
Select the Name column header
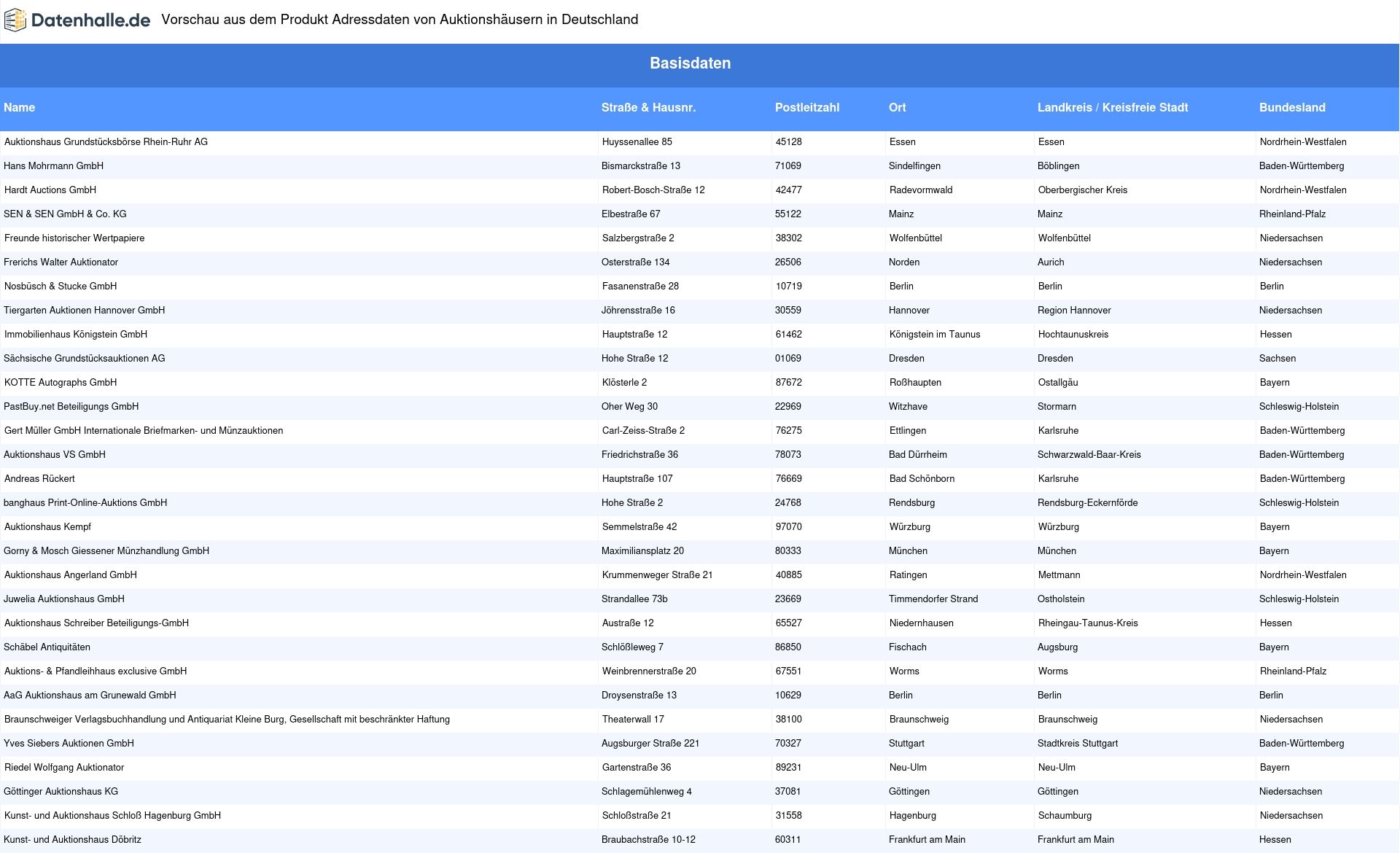[x=20, y=108]
